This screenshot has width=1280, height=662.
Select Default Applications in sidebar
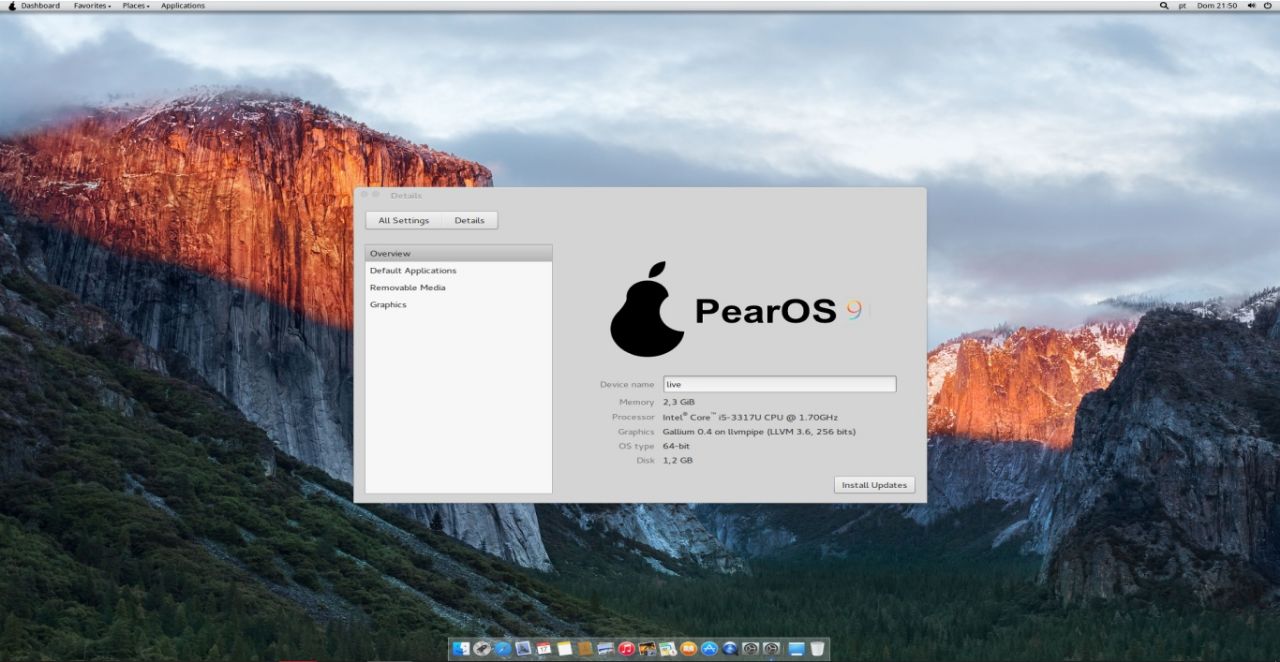(x=458, y=270)
